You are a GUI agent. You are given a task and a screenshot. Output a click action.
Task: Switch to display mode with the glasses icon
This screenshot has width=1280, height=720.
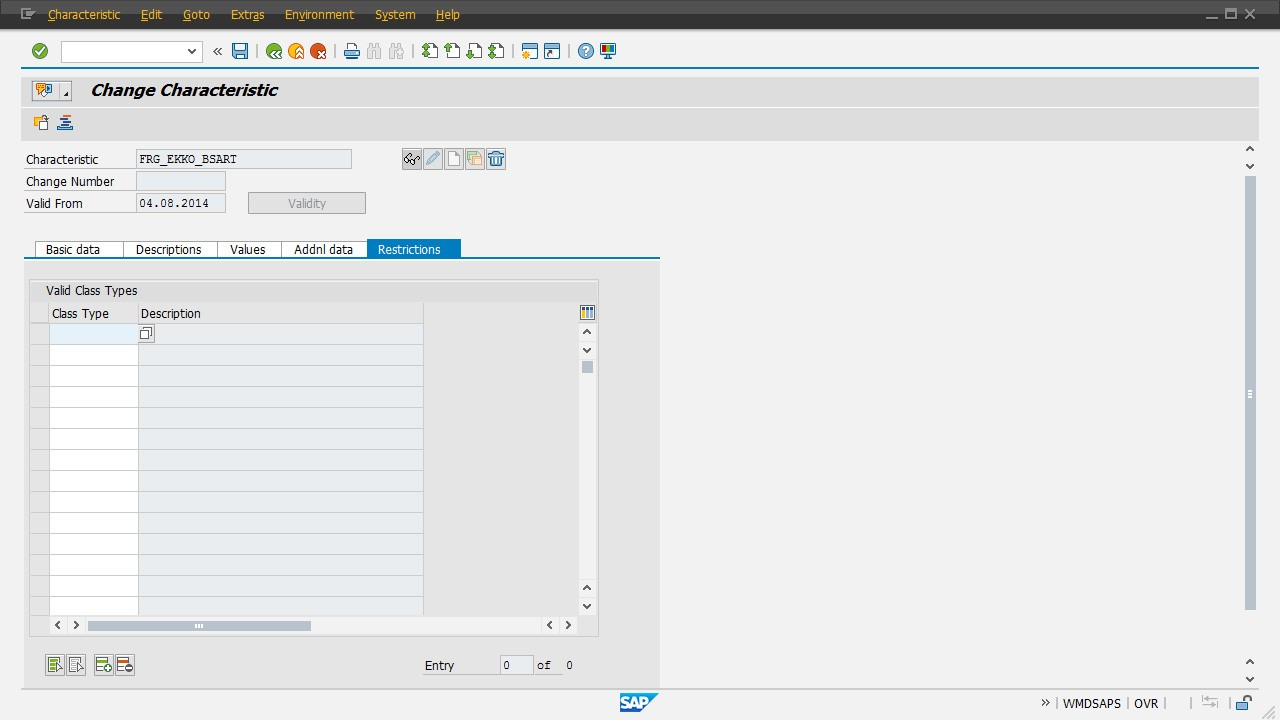[x=411, y=159]
